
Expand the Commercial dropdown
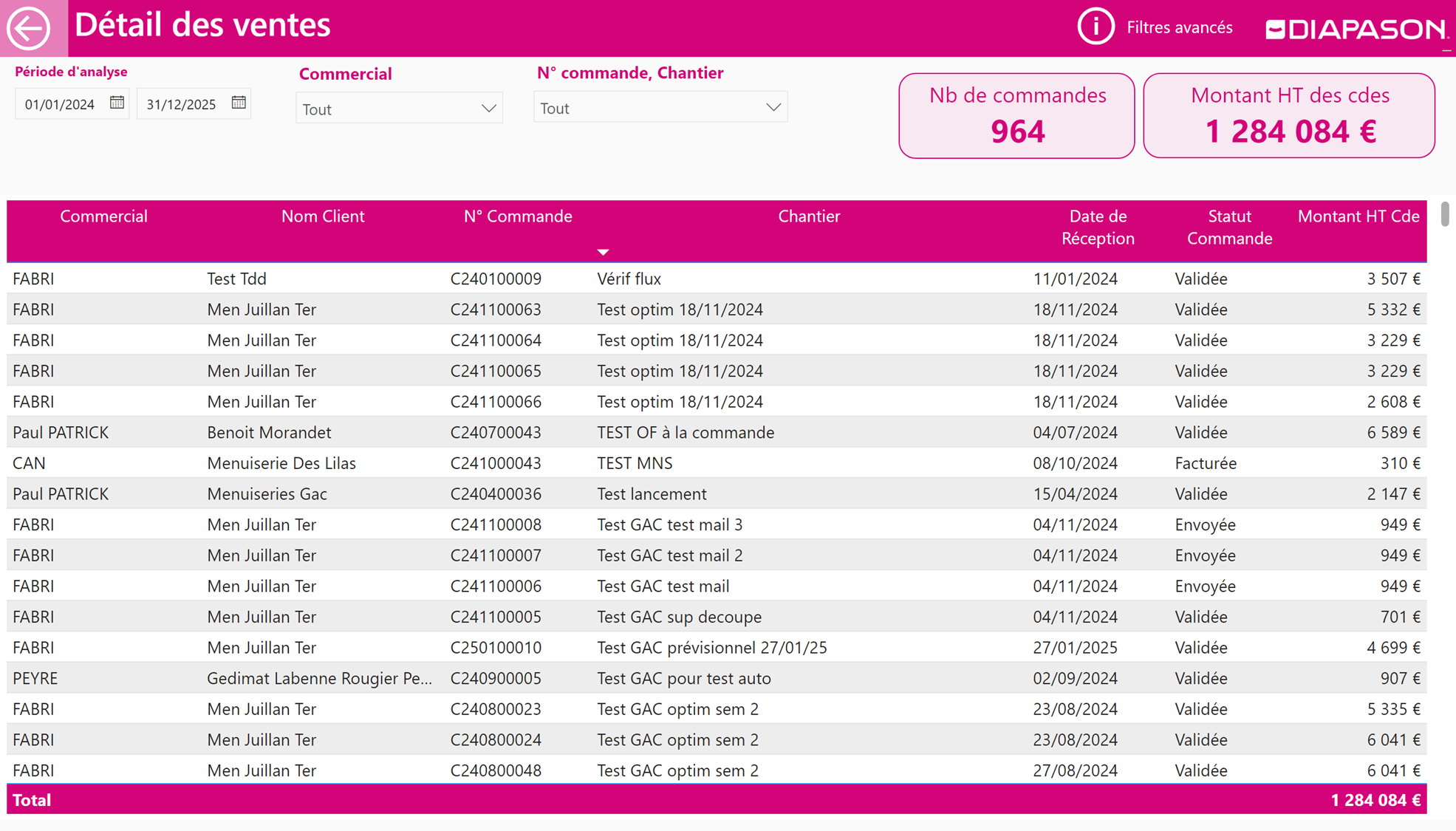pyautogui.click(x=488, y=109)
